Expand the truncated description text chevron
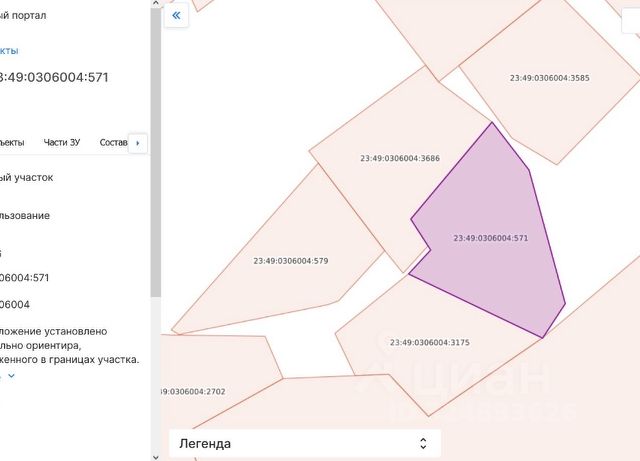 [12, 376]
